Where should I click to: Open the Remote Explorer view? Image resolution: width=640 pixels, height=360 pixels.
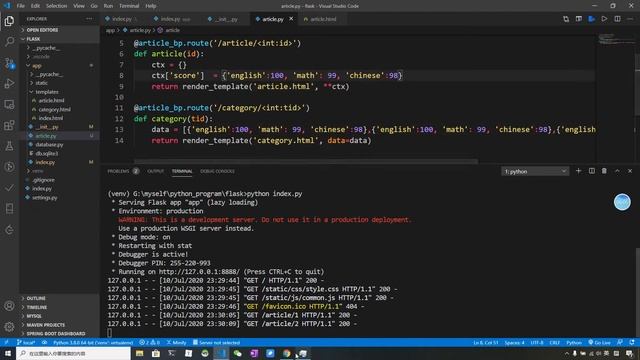[9, 104]
